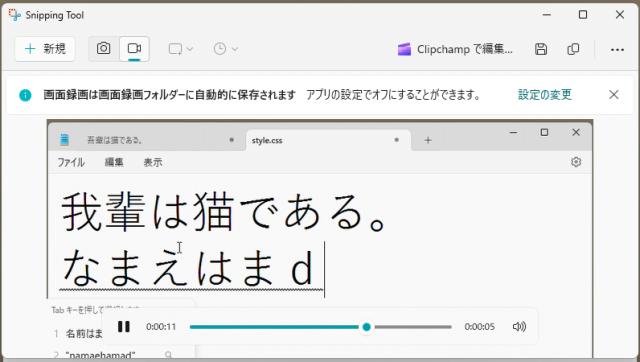Click the unsaved dot on style.css tab
Screen dimensions: 640x362
coord(396,140)
